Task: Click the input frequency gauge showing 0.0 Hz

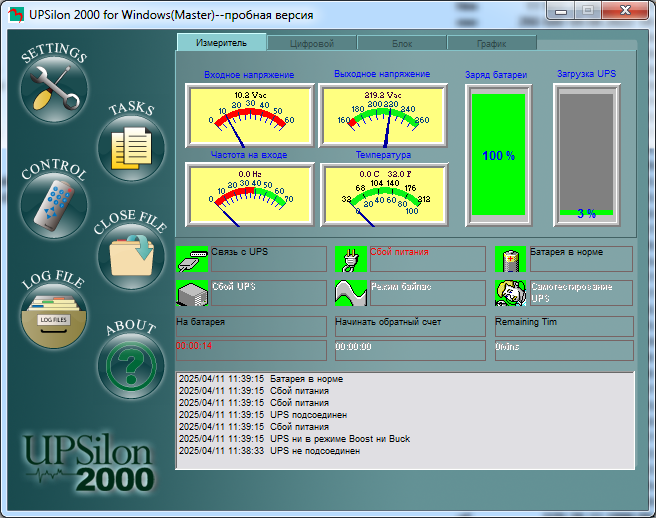Action: point(249,195)
